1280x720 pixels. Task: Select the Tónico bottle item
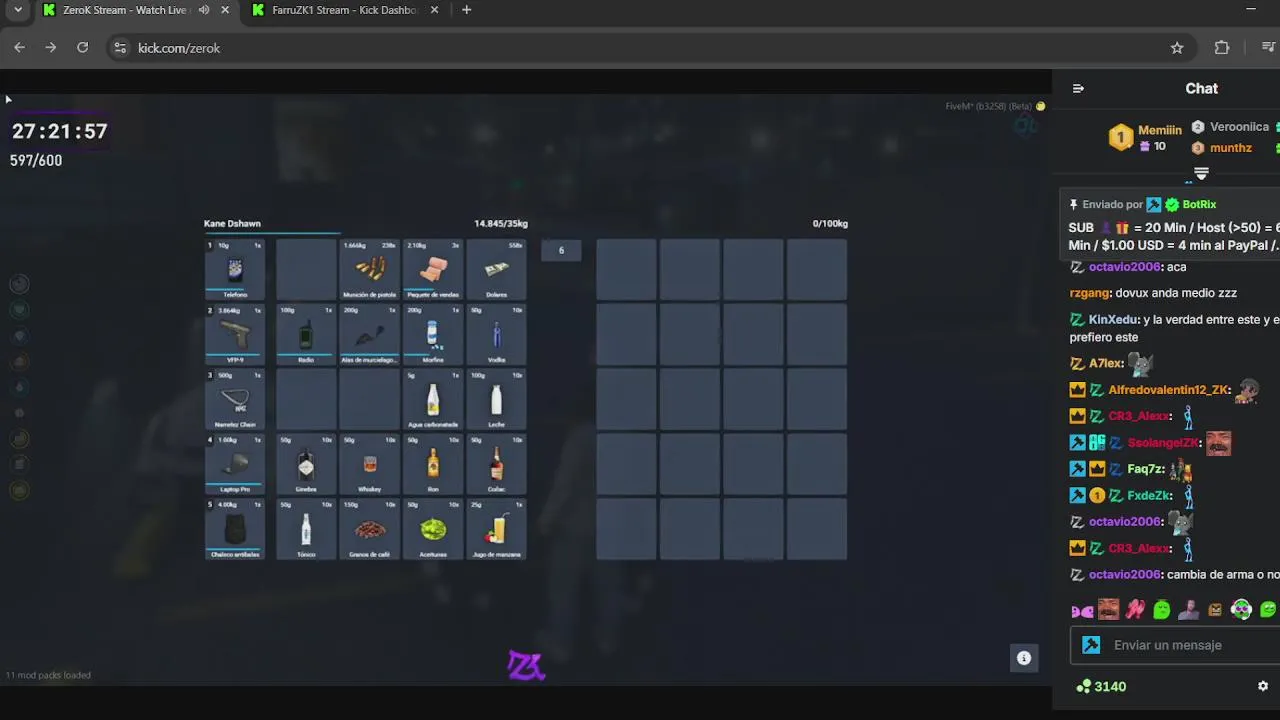point(306,530)
